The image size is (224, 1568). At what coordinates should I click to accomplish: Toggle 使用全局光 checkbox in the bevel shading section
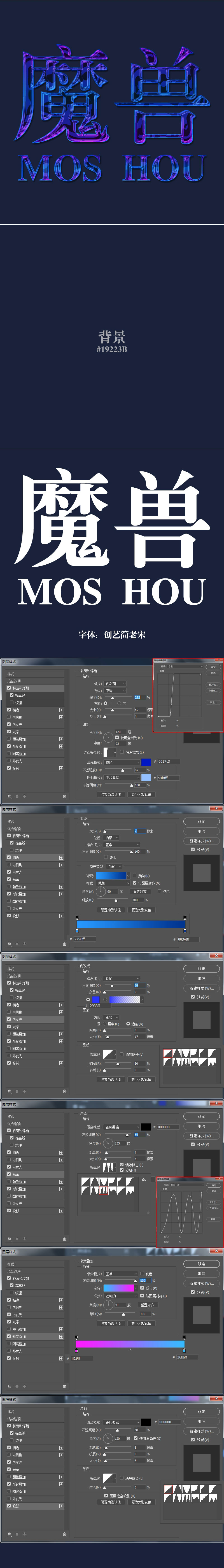click(117, 737)
